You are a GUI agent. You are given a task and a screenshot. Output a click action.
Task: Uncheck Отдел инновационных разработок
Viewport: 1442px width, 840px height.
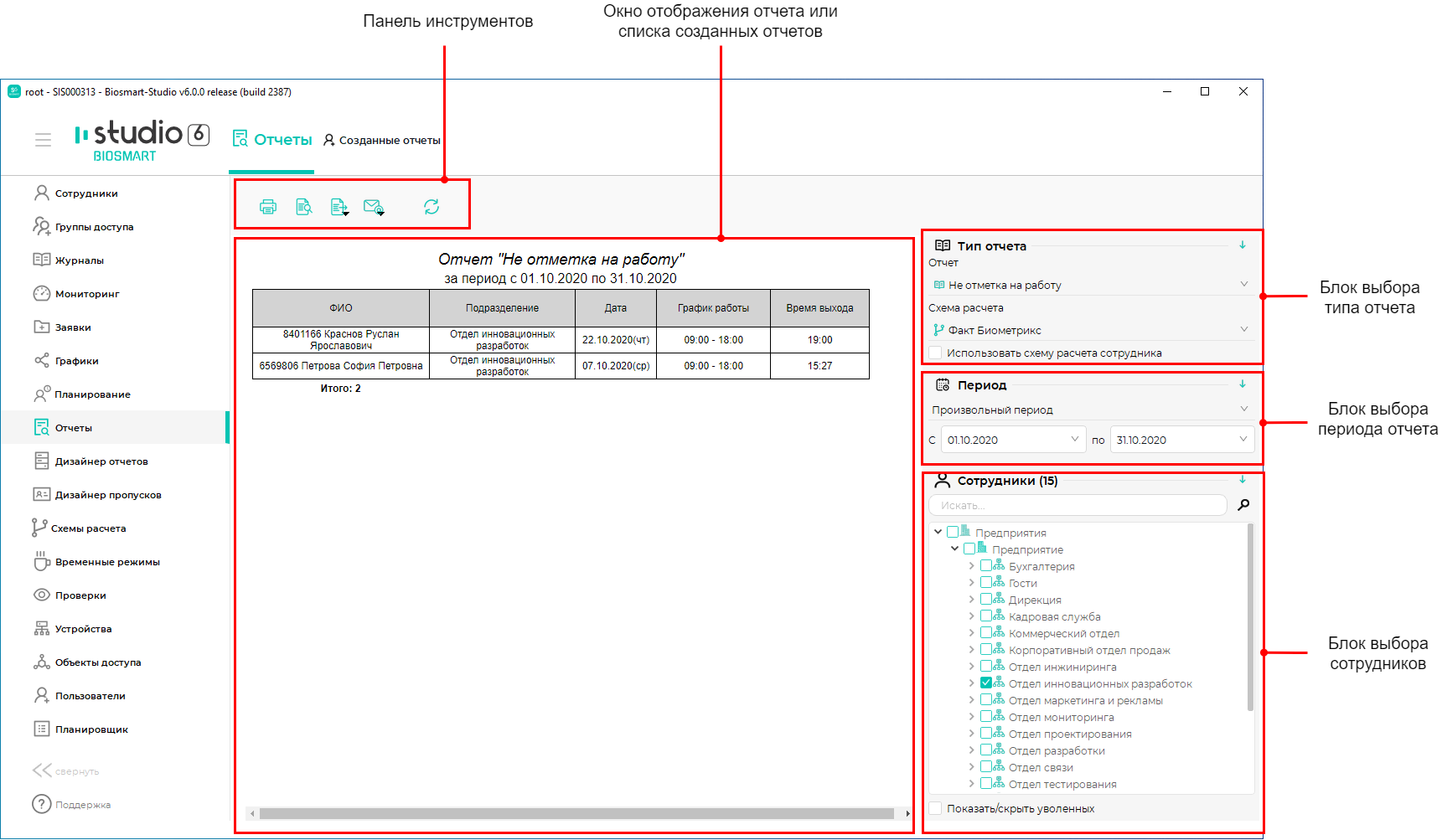click(x=986, y=683)
